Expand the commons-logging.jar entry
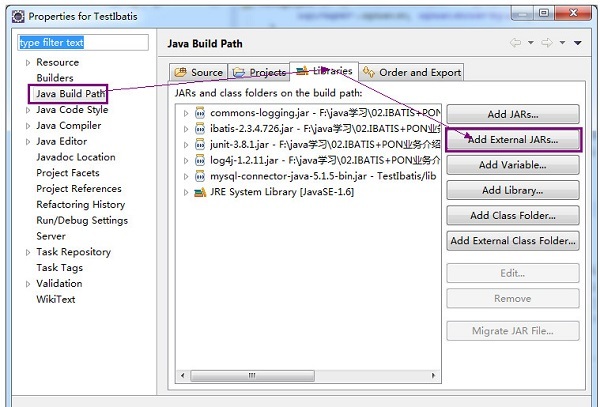This screenshot has height=407, width=600. coord(186,113)
